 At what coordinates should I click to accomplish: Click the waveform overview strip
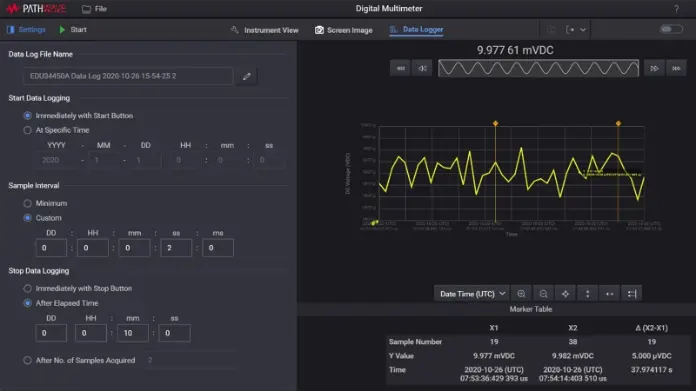tap(538, 68)
